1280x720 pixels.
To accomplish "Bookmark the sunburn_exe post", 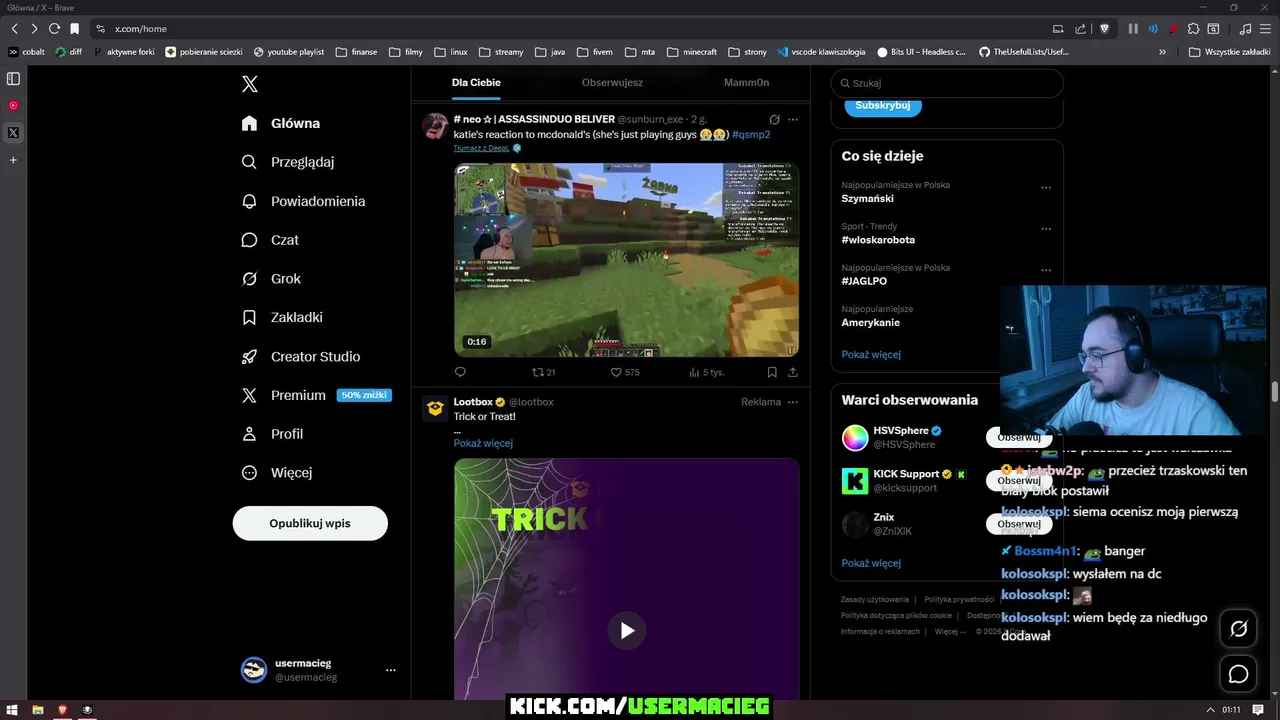I will tap(772, 372).
